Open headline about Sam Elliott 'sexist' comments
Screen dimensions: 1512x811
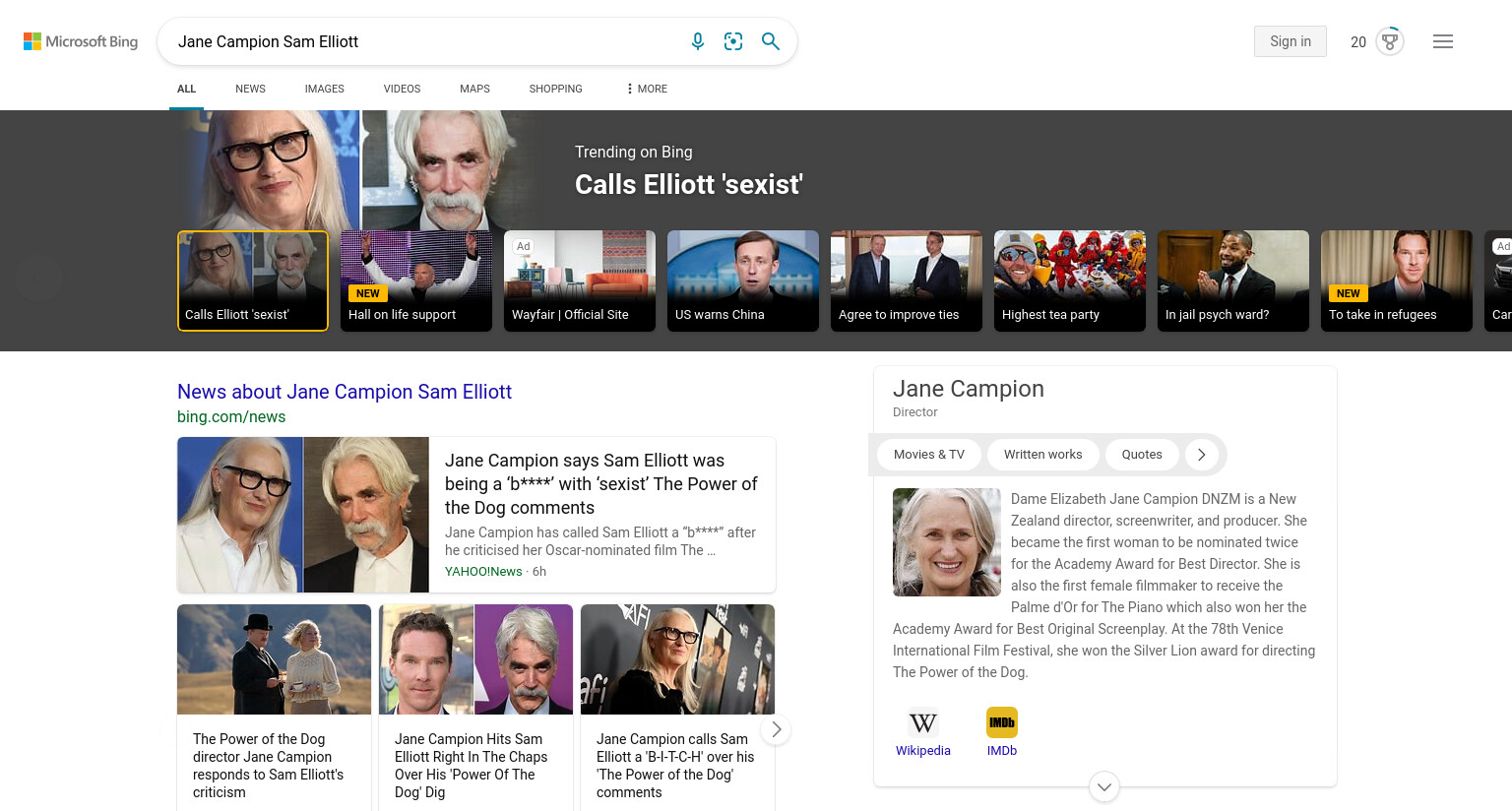[x=600, y=484]
